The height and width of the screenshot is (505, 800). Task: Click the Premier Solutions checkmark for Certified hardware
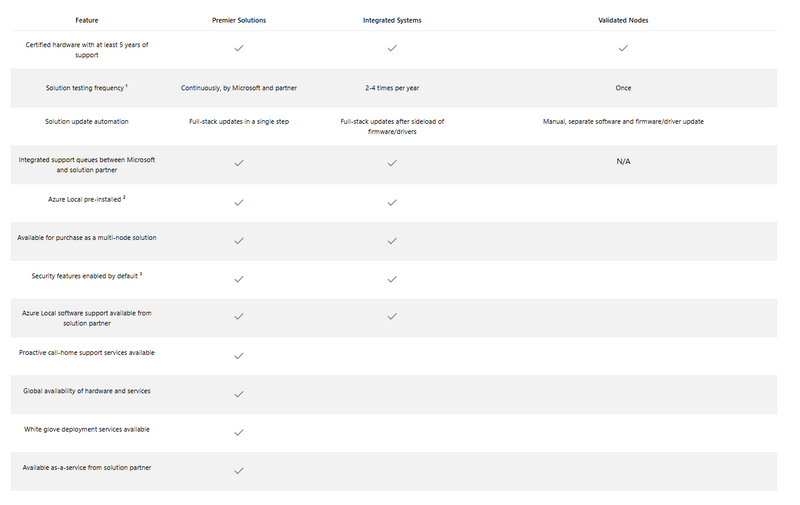(x=239, y=48)
